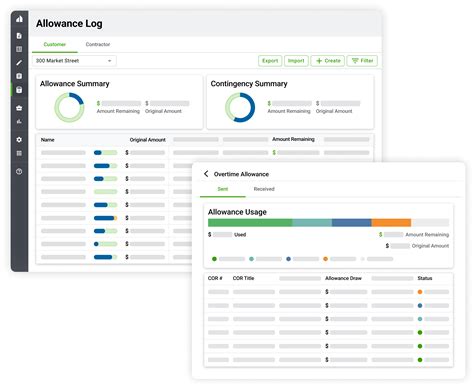Click the Export button
The image size is (474, 387).
(270, 61)
